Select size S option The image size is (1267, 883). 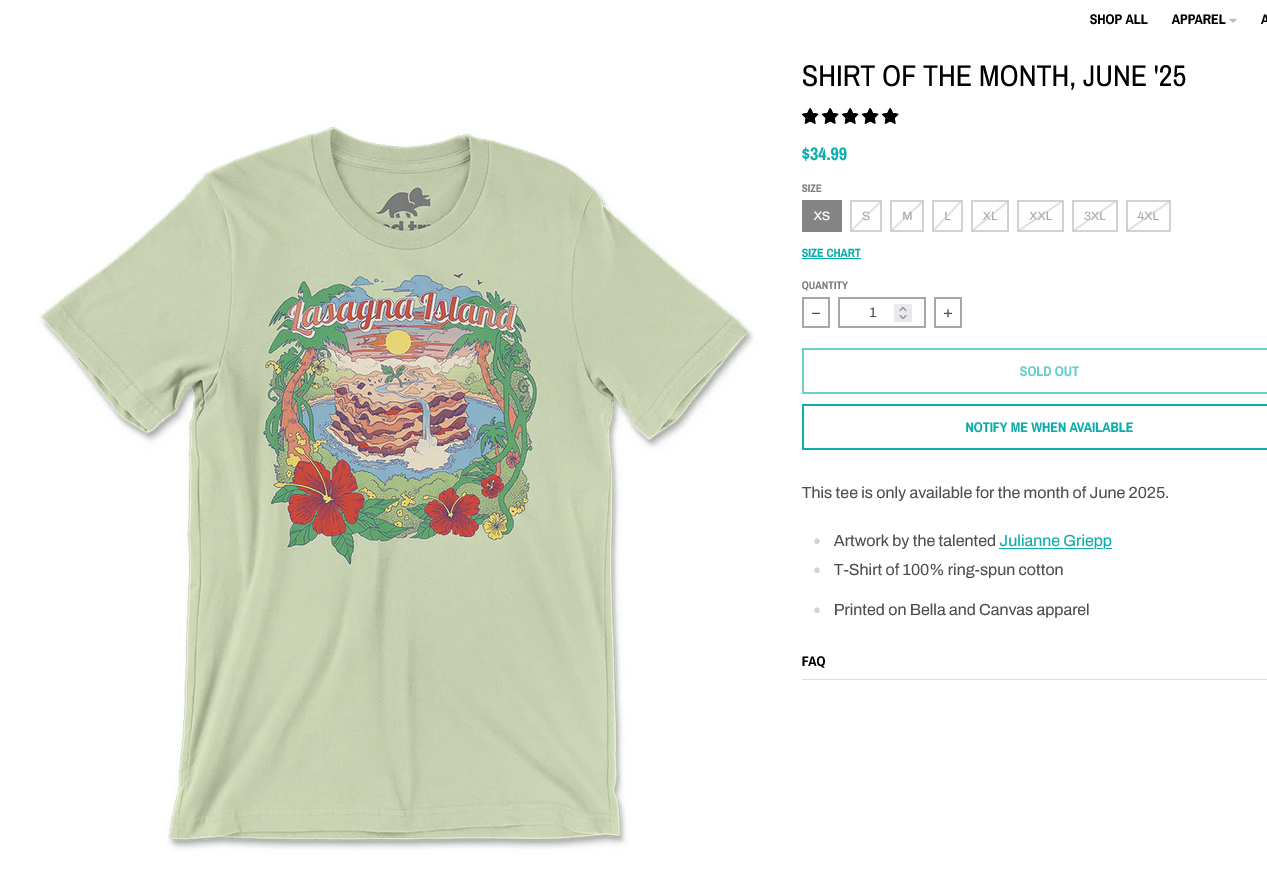tap(866, 216)
